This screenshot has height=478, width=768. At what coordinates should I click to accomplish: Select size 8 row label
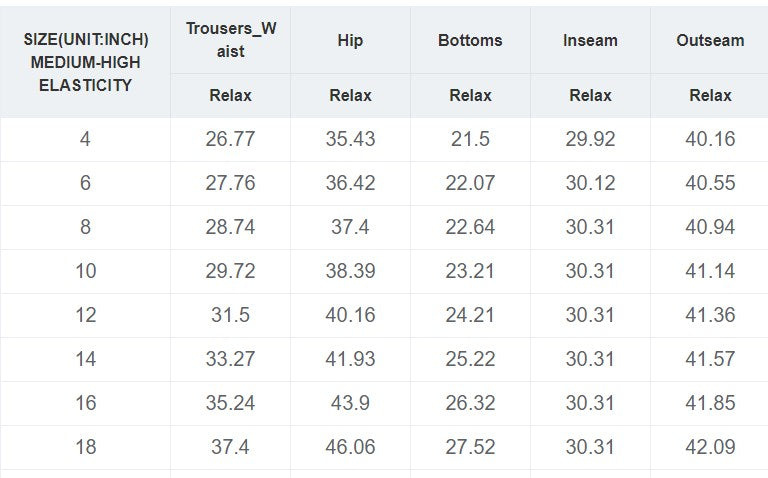[85, 227]
